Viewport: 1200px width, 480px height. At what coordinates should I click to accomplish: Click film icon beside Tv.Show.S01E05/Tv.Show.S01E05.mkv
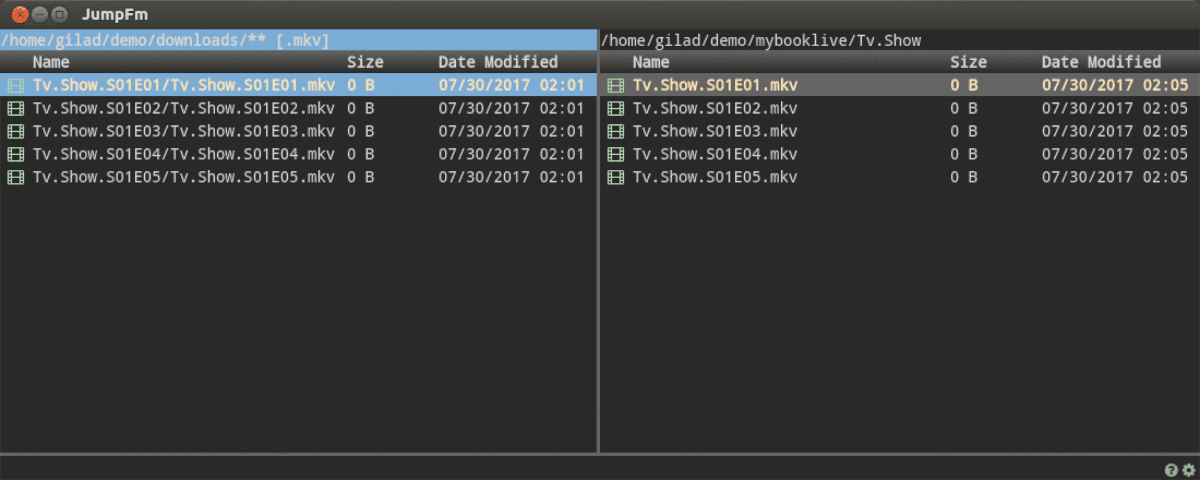tap(16, 177)
